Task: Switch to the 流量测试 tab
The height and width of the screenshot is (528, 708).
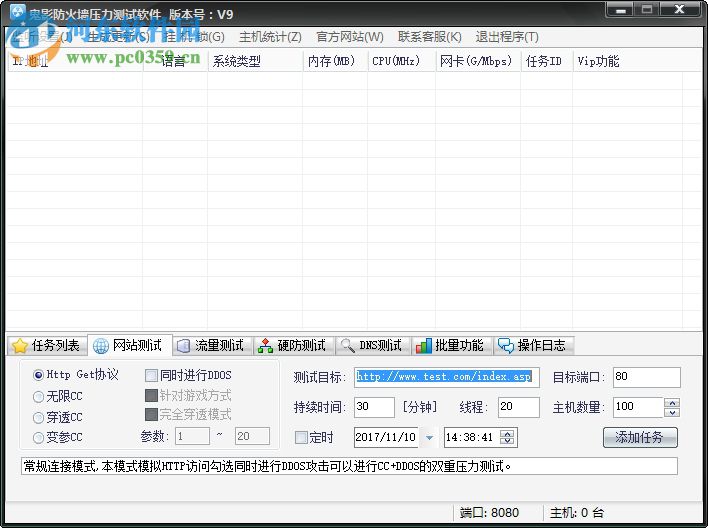Action: click(213, 346)
